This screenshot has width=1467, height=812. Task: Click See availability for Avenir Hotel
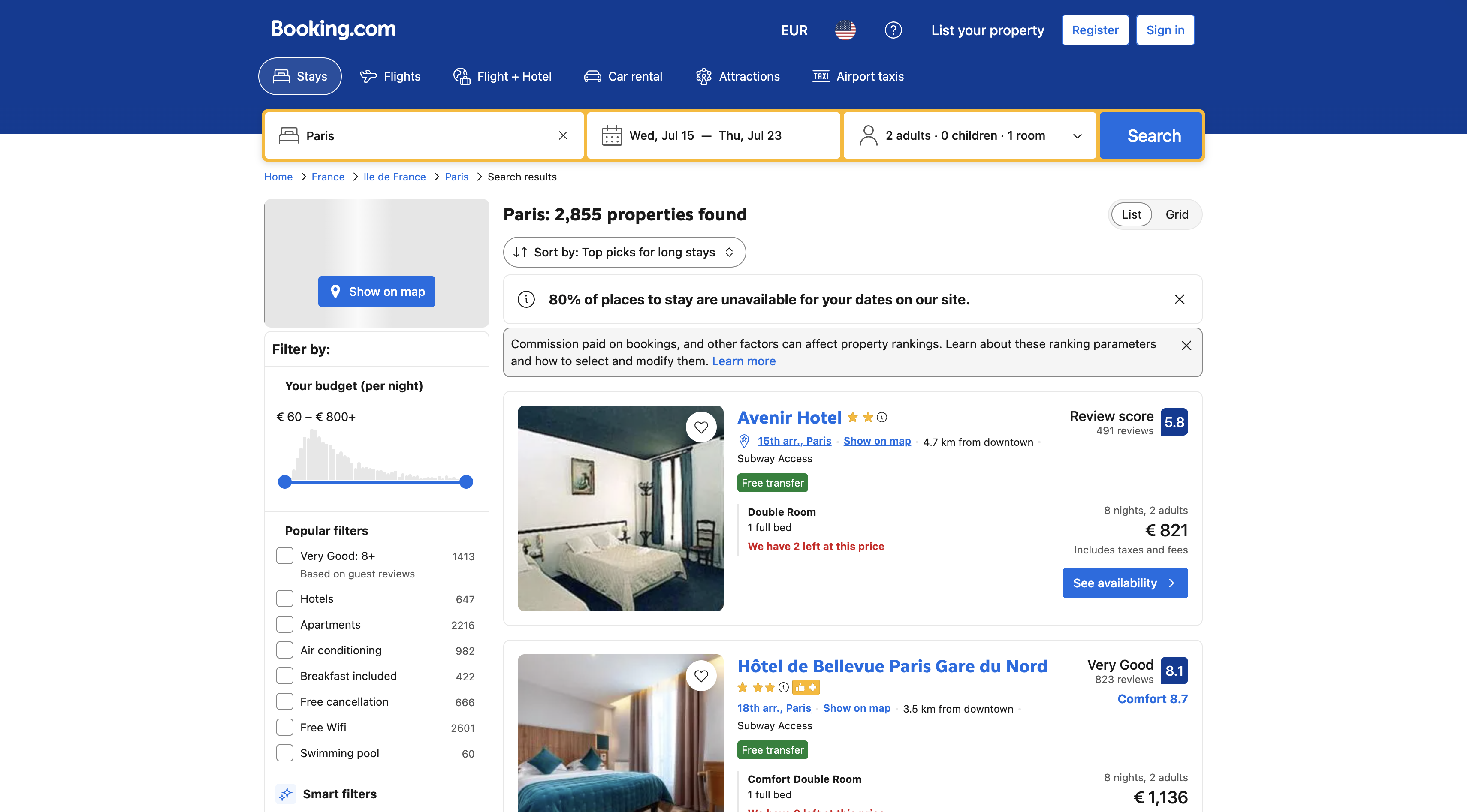click(1125, 583)
